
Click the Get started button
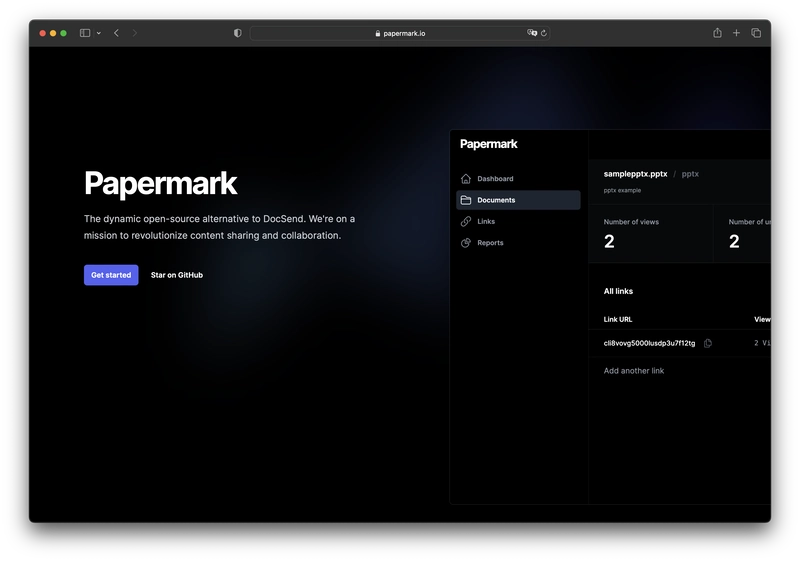(x=111, y=275)
